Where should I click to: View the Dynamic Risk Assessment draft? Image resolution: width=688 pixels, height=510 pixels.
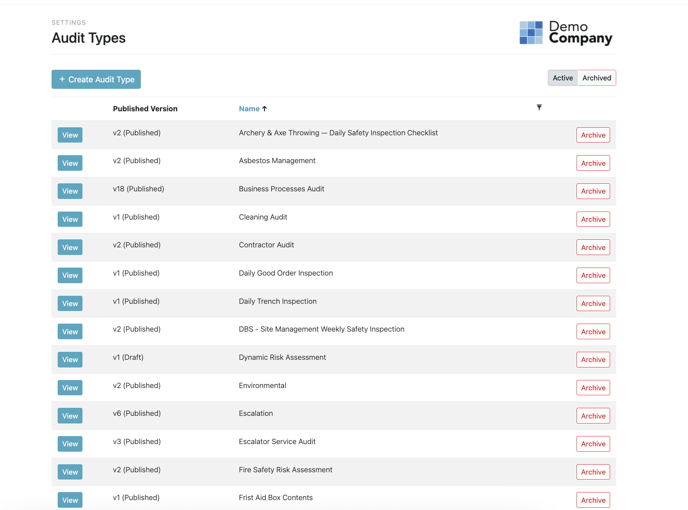[70, 359]
